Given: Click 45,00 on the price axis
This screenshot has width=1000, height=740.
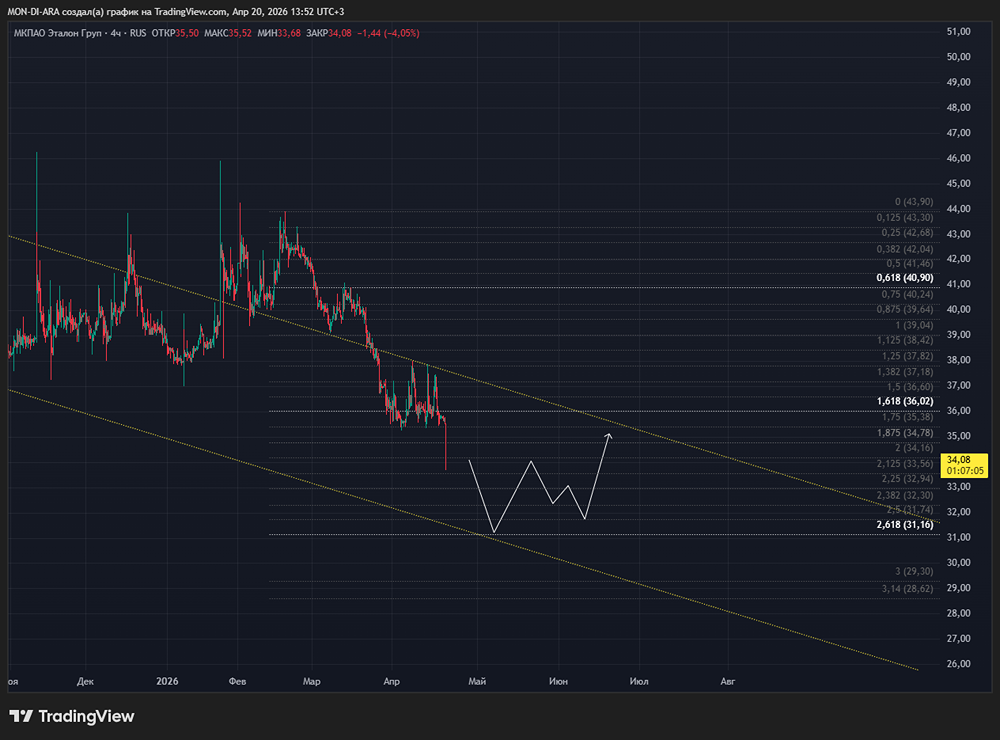Looking at the screenshot, I should coord(959,183).
